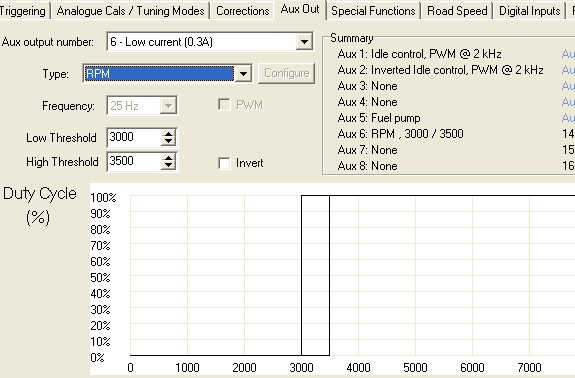575x378 pixels.
Task: Switch to the Digital Inputs tab
Action: 530,11
